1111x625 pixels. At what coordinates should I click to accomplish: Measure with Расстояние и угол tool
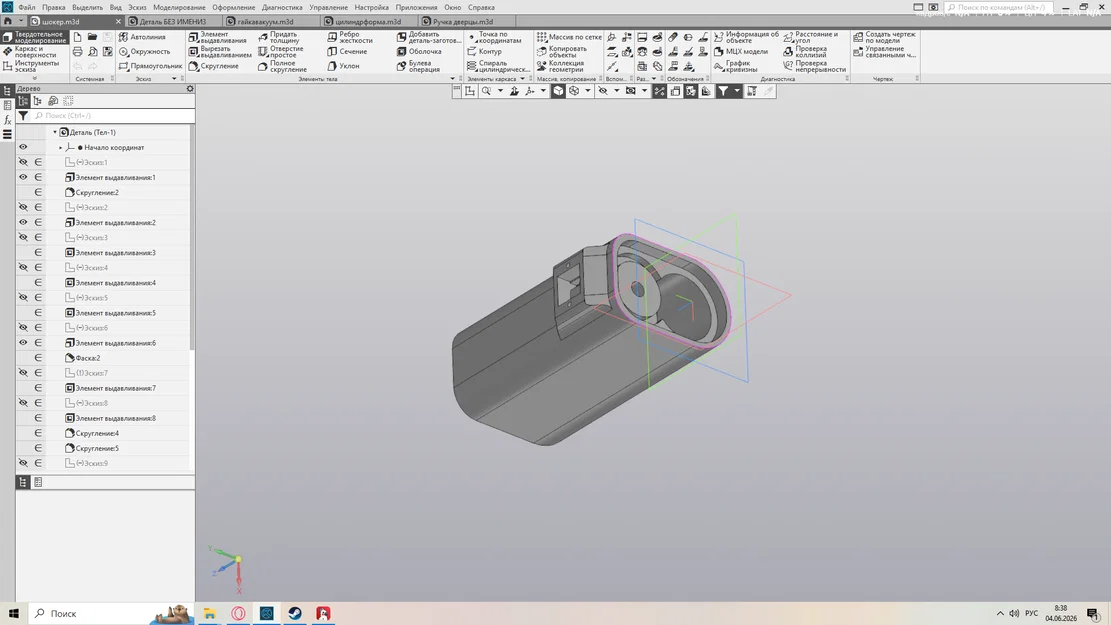coord(811,37)
